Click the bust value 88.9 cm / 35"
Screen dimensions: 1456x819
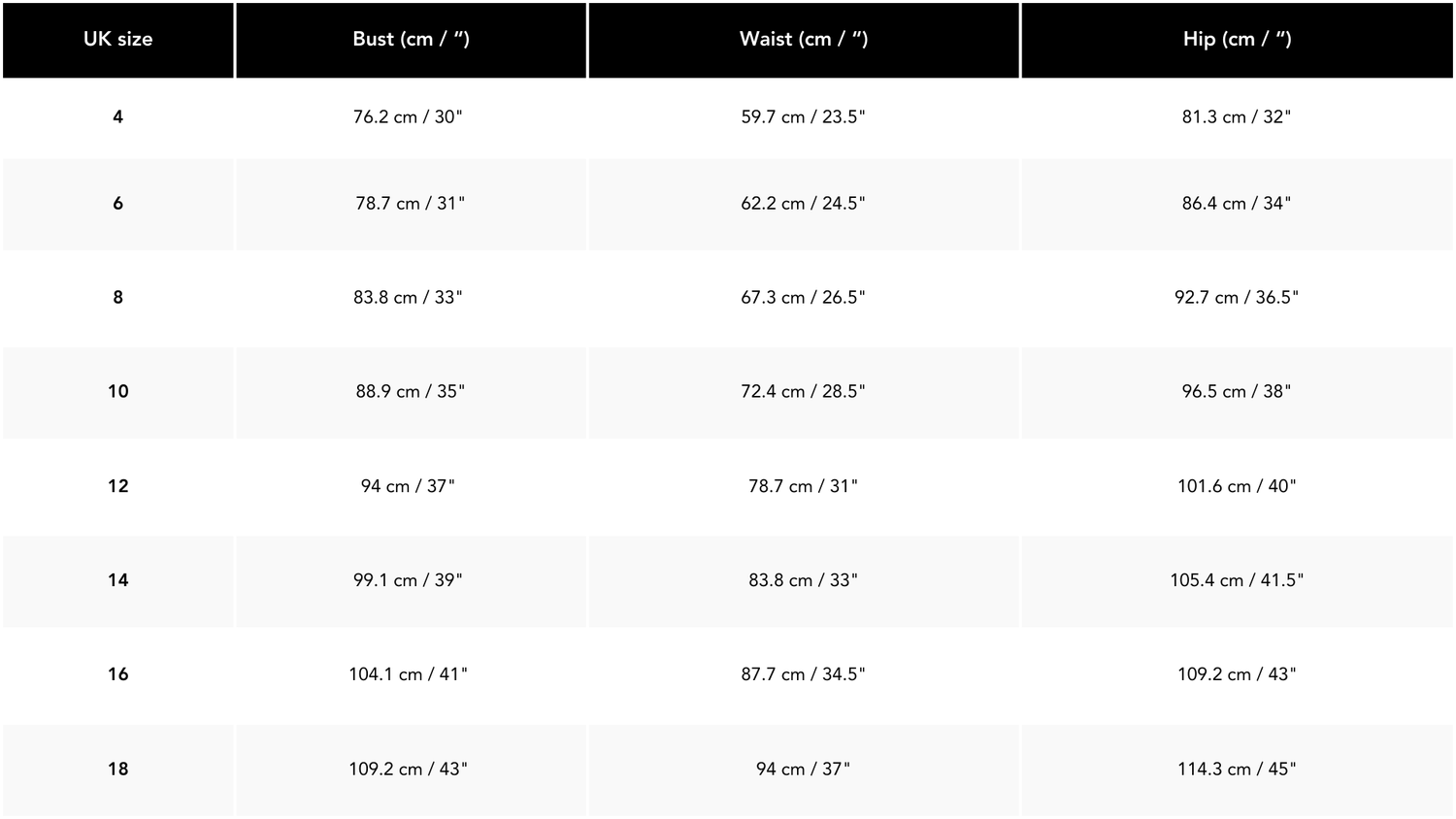tap(410, 392)
